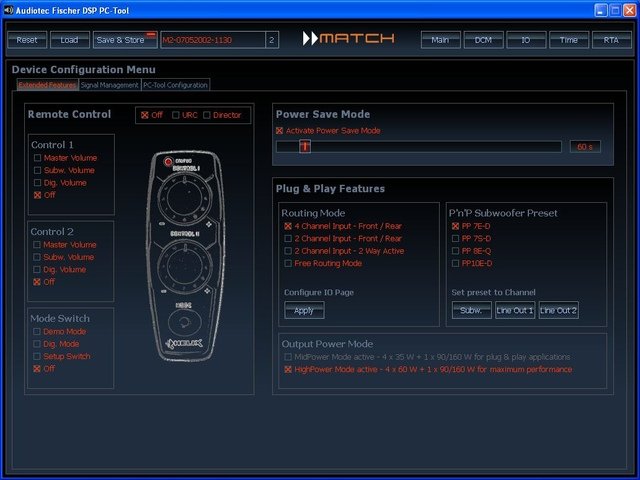
Task: Click the MATCH logo in the header
Action: pyautogui.click(x=348, y=39)
